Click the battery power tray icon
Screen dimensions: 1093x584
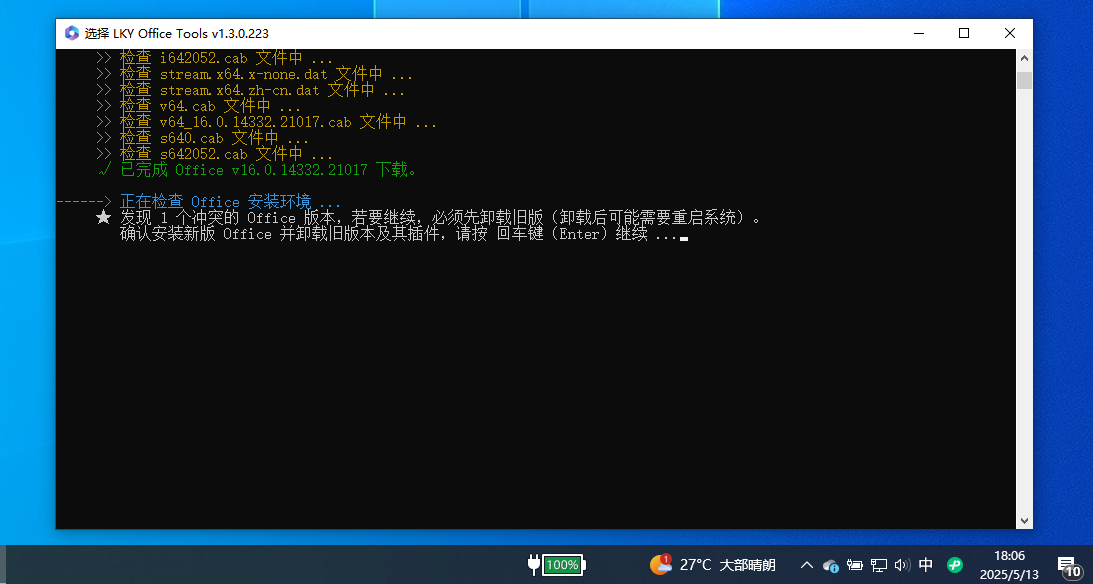coord(855,564)
